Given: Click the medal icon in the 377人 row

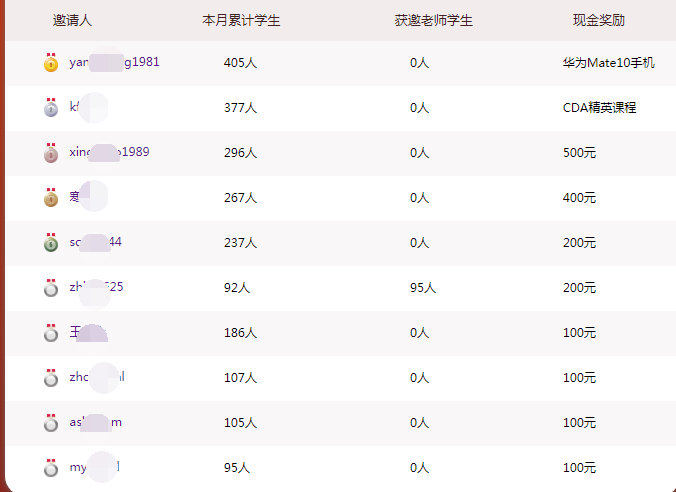Looking at the screenshot, I should [x=51, y=108].
